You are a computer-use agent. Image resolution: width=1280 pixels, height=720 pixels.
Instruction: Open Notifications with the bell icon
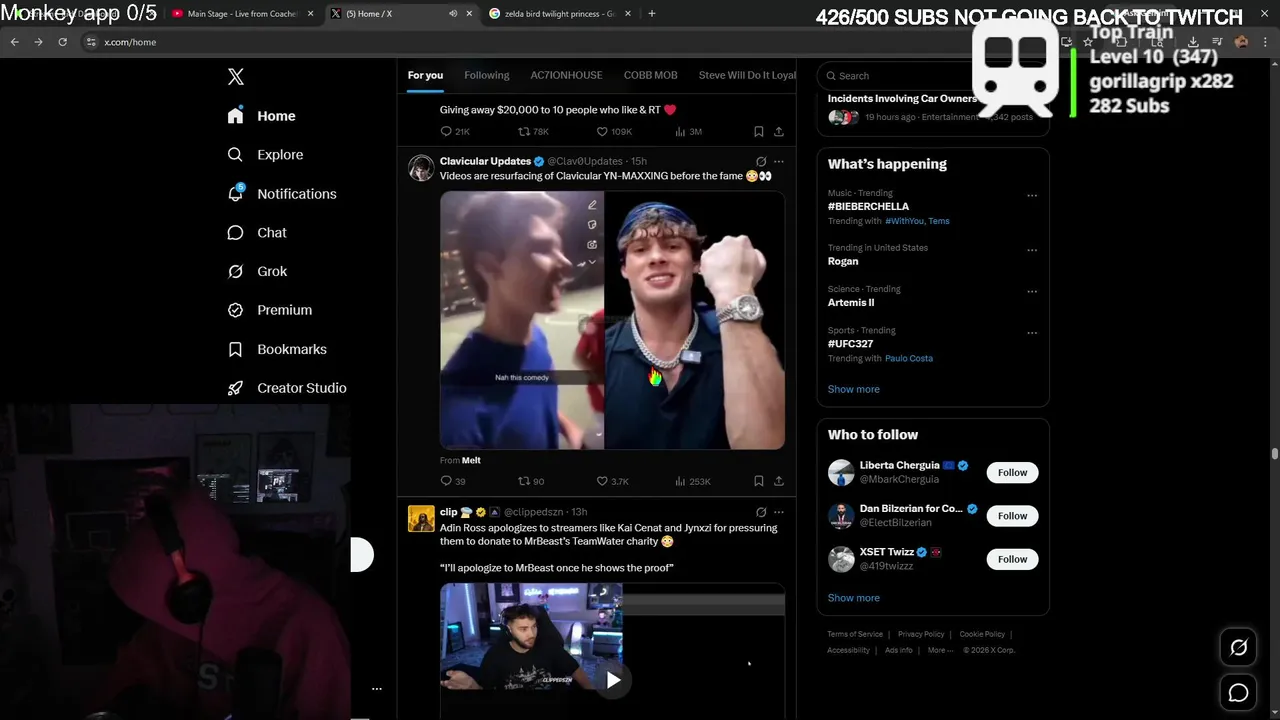click(x=282, y=194)
